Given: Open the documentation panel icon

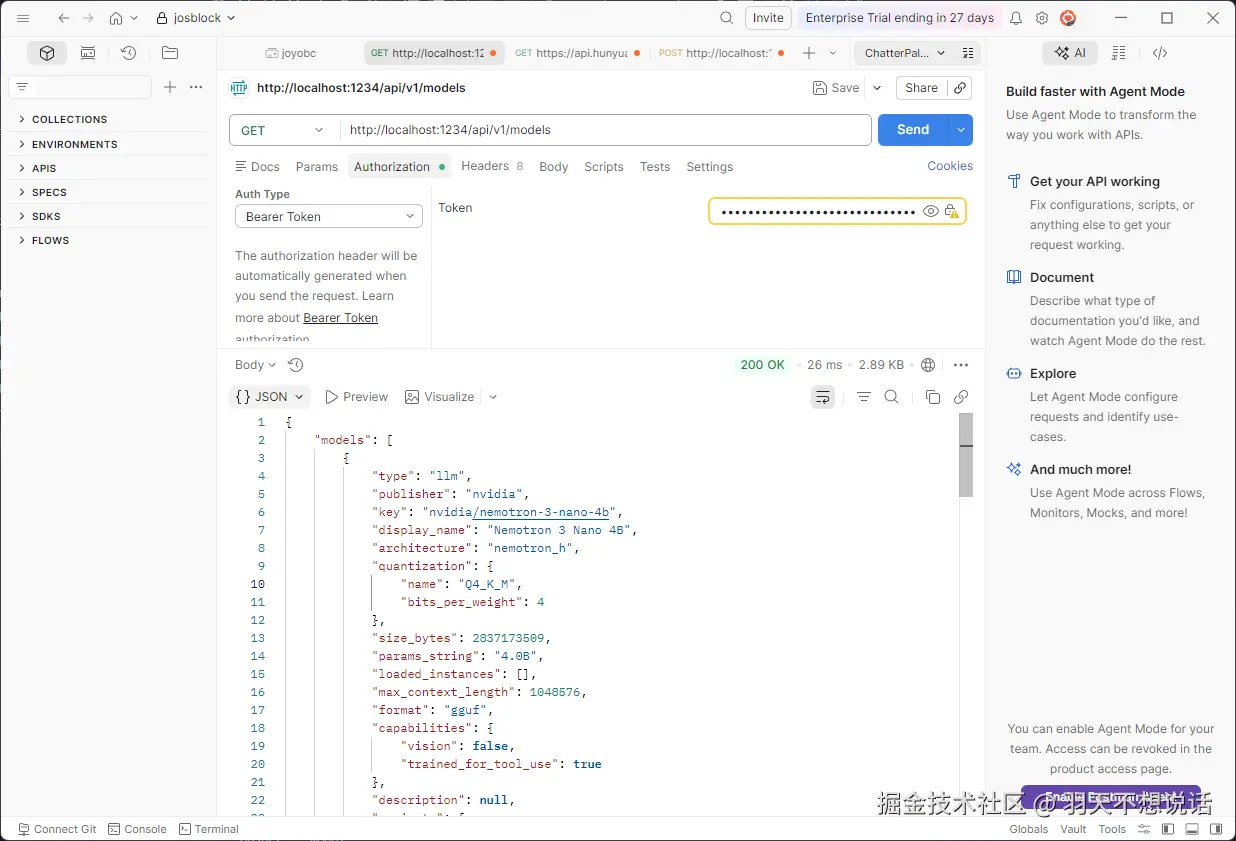Looking at the screenshot, I should [x=1119, y=53].
